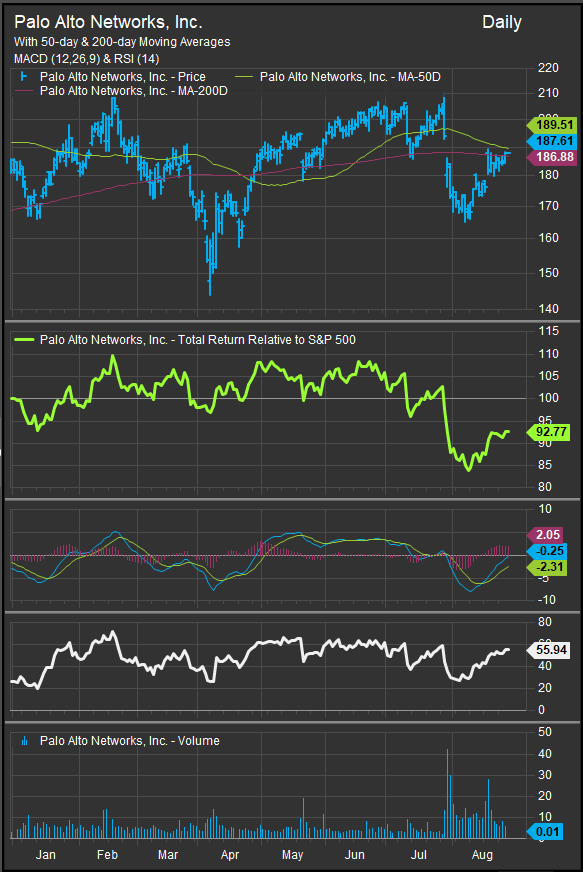Click the 80 RSI axis label
Viewport: 583px width, 872px height.
tap(545, 622)
